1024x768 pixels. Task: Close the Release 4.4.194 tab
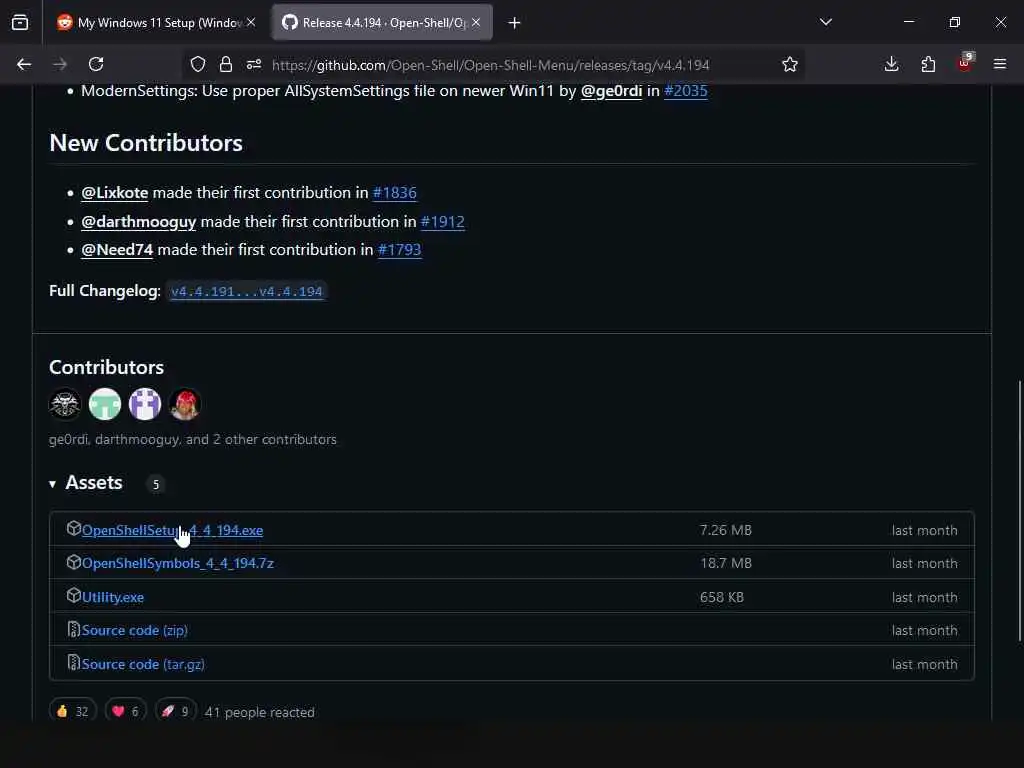(476, 22)
